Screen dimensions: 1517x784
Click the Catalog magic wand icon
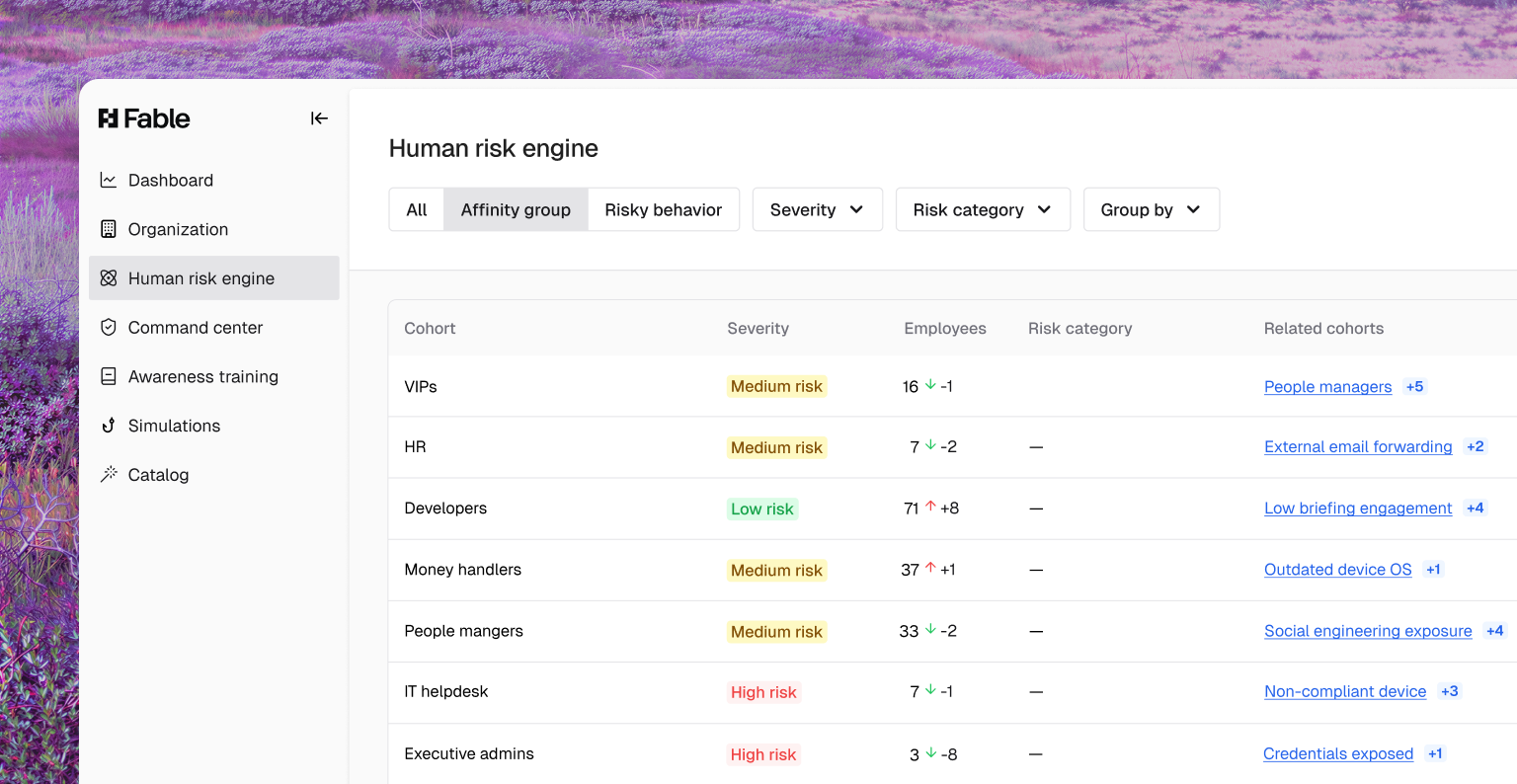[x=109, y=474]
